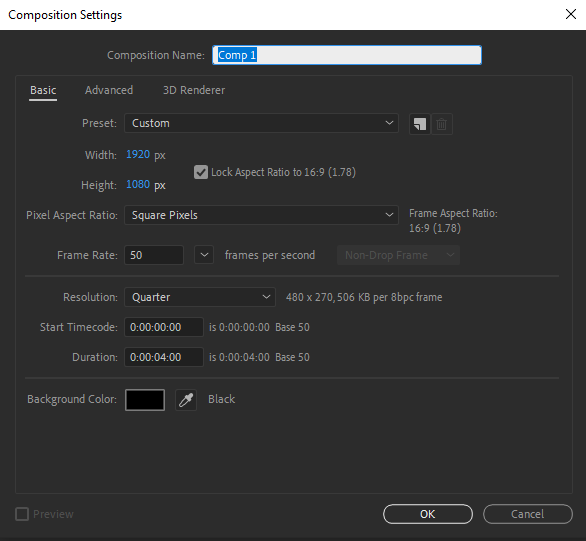Open the Preset dropdown showing Custom
Image resolution: width=586 pixels, height=541 pixels.
(x=261, y=123)
